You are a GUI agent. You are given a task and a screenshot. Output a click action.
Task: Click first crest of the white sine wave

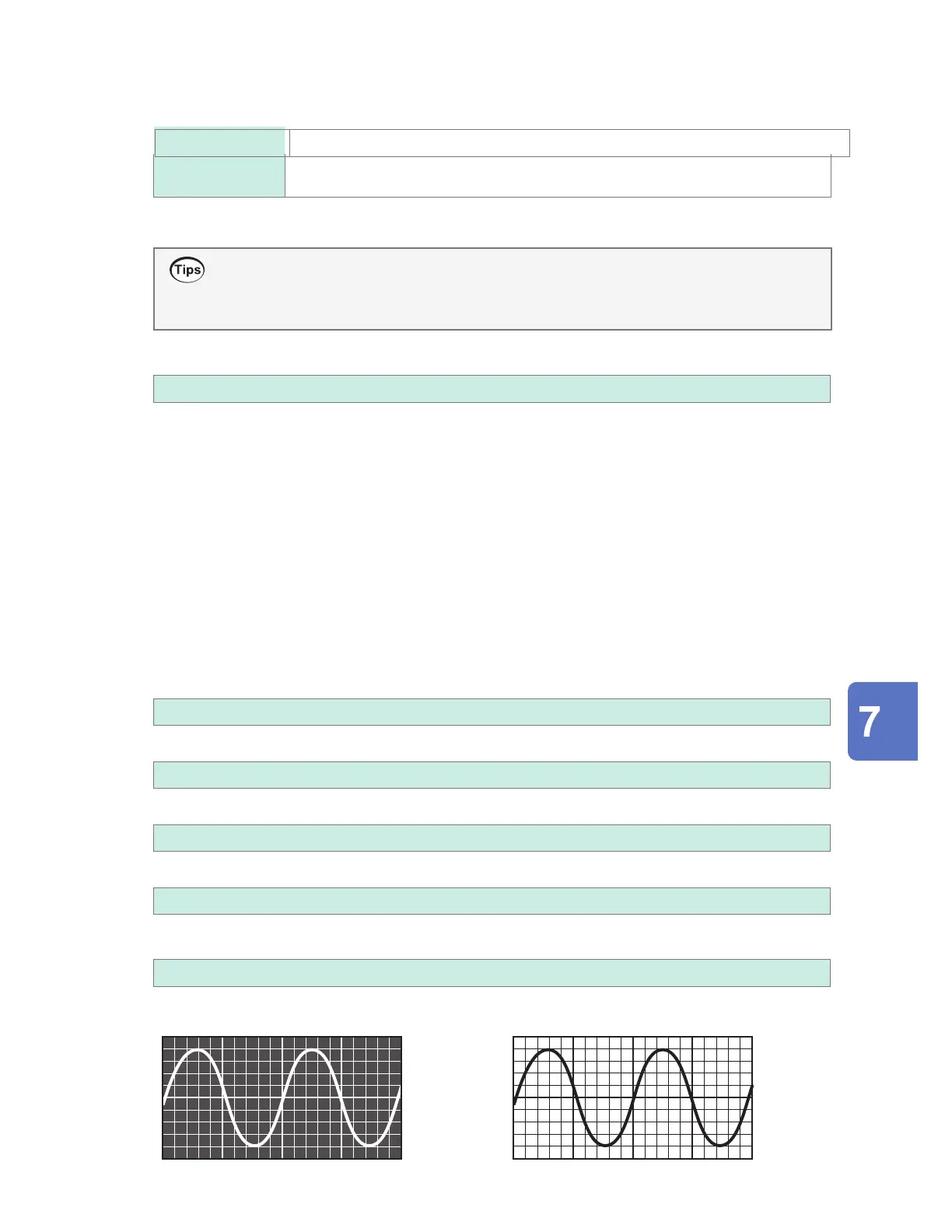tap(199, 1051)
